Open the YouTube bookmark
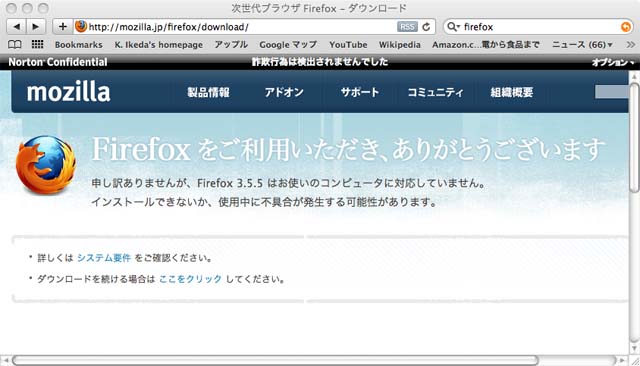This screenshot has height=366, width=640. tap(348, 44)
